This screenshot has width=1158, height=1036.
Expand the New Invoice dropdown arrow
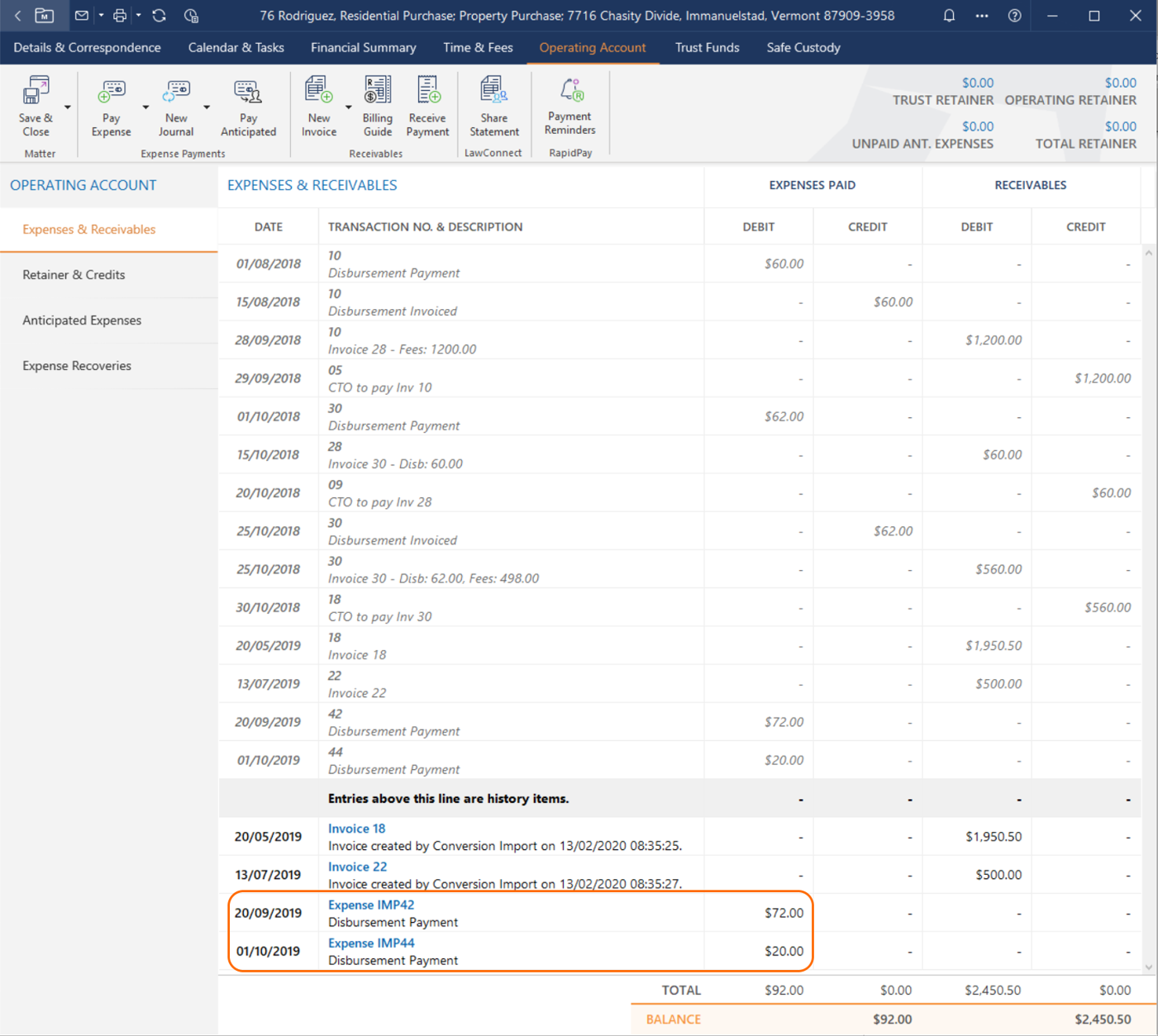pyautogui.click(x=348, y=107)
